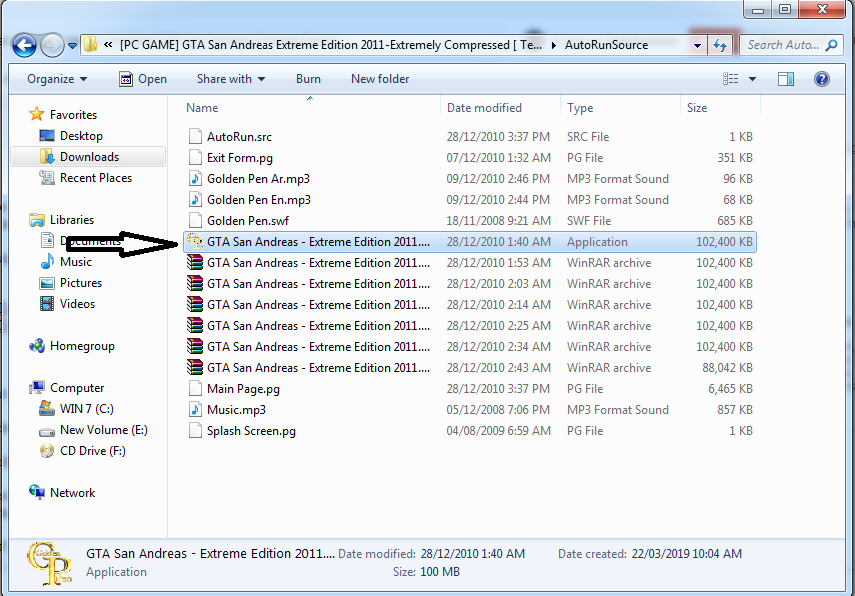Expand breadcrumb arrow before AutoRunSource
855x596 pixels.
553,45
